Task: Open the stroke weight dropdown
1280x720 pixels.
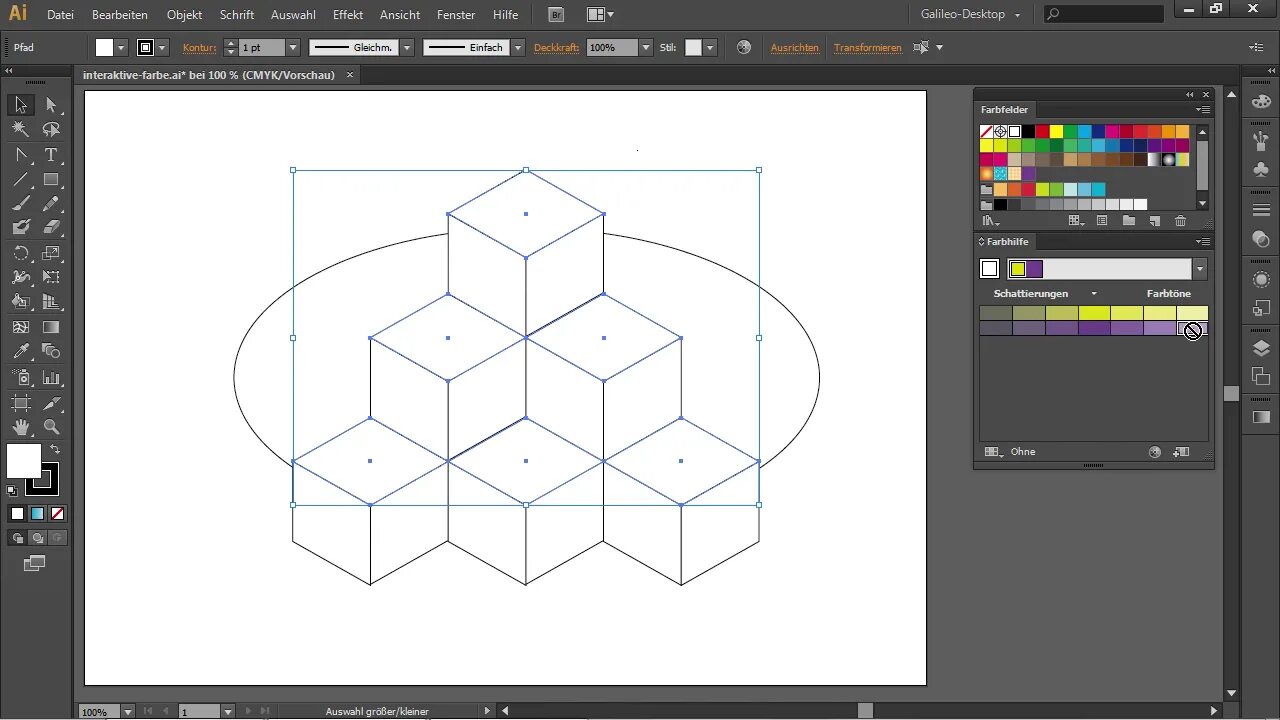Action: coord(293,47)
